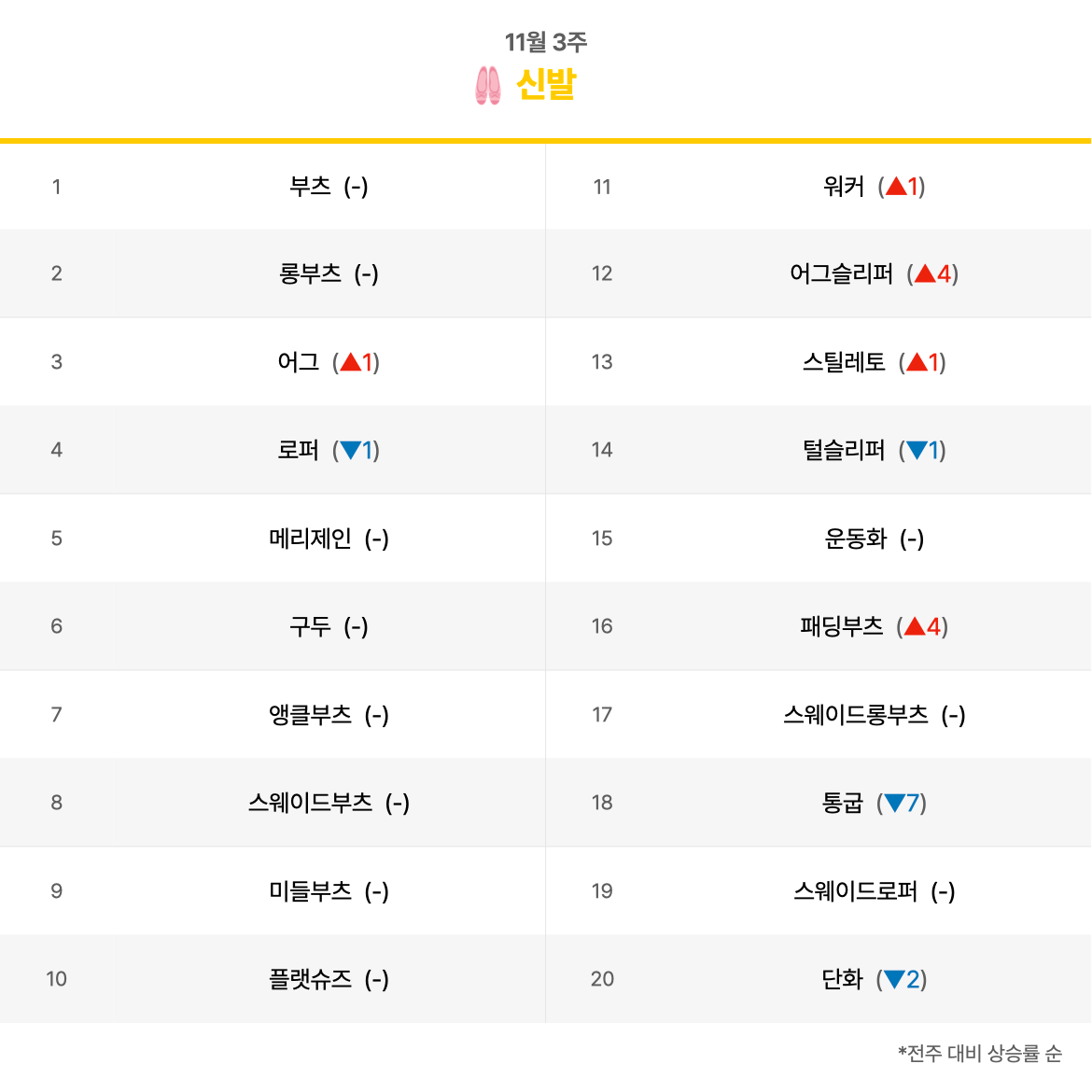The height and width of the screenshot is (1092, 1092).
Task: Click the red up arrow beside 어그
Action: [350, 362]
